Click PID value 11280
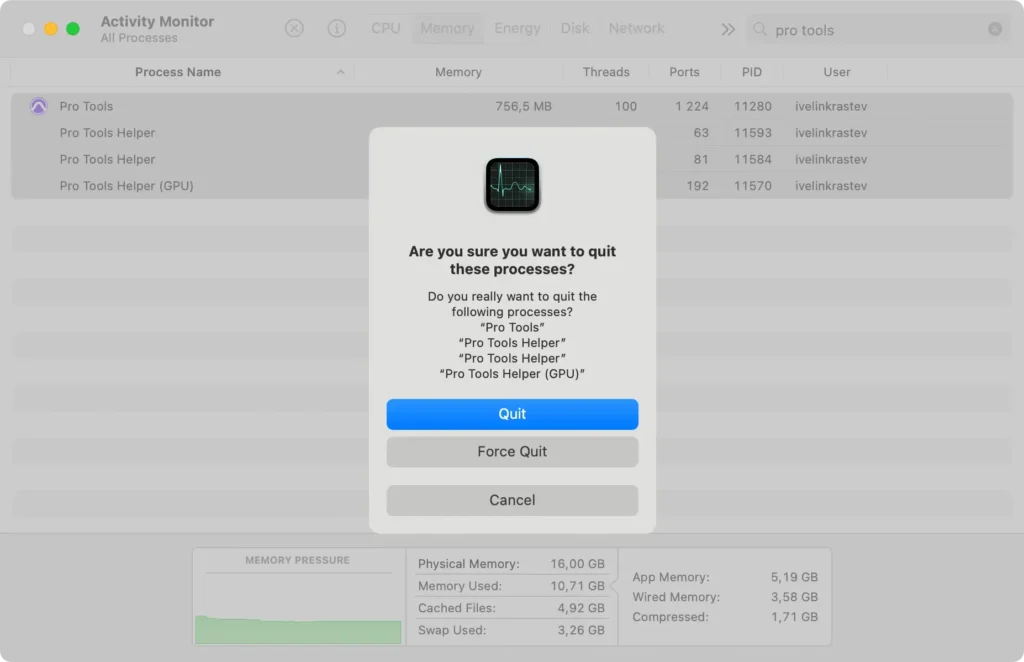1024x662 pixels. click(x=752, y=106)
